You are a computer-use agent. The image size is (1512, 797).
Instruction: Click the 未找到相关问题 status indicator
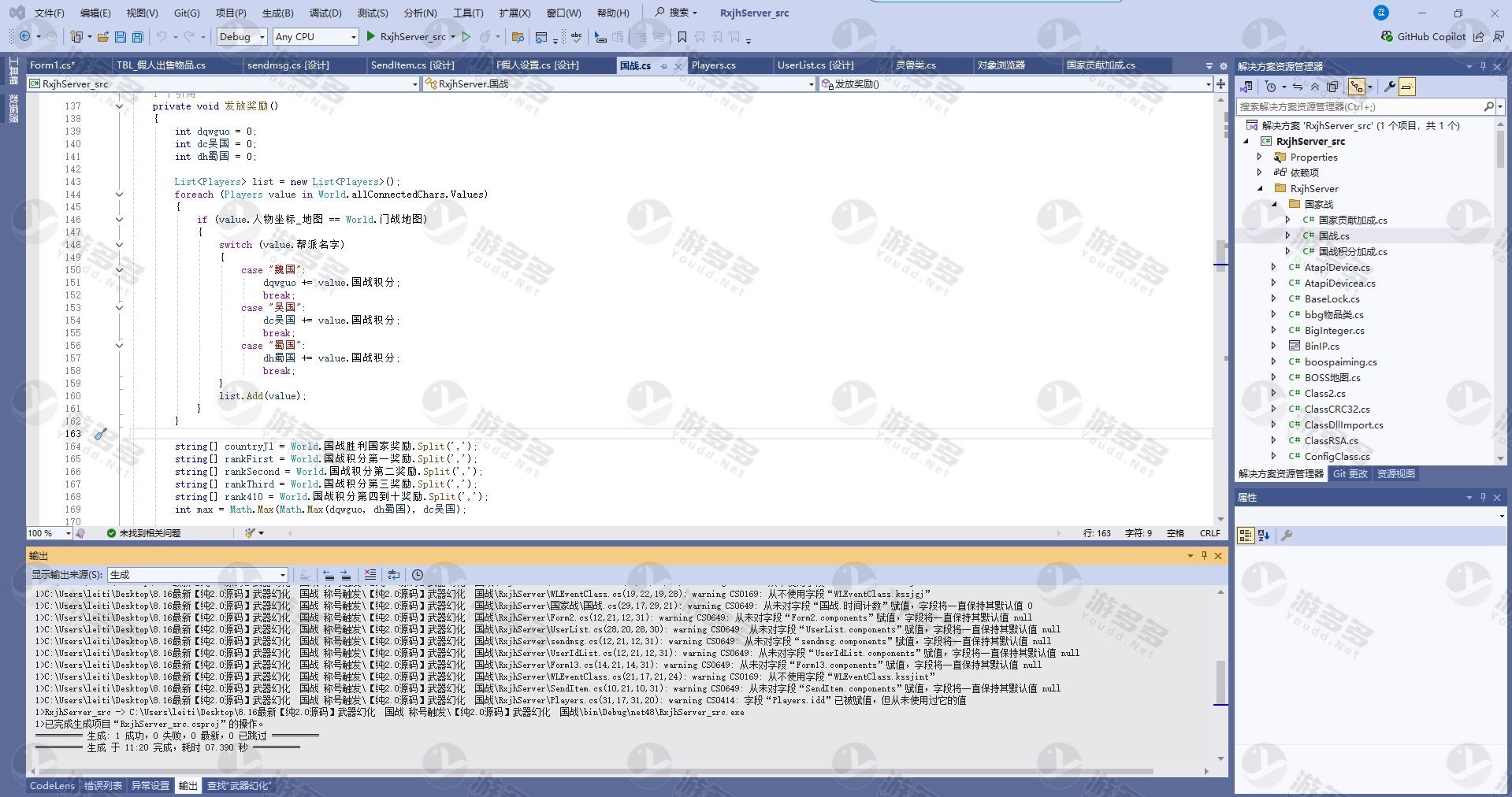pos(143,533)
